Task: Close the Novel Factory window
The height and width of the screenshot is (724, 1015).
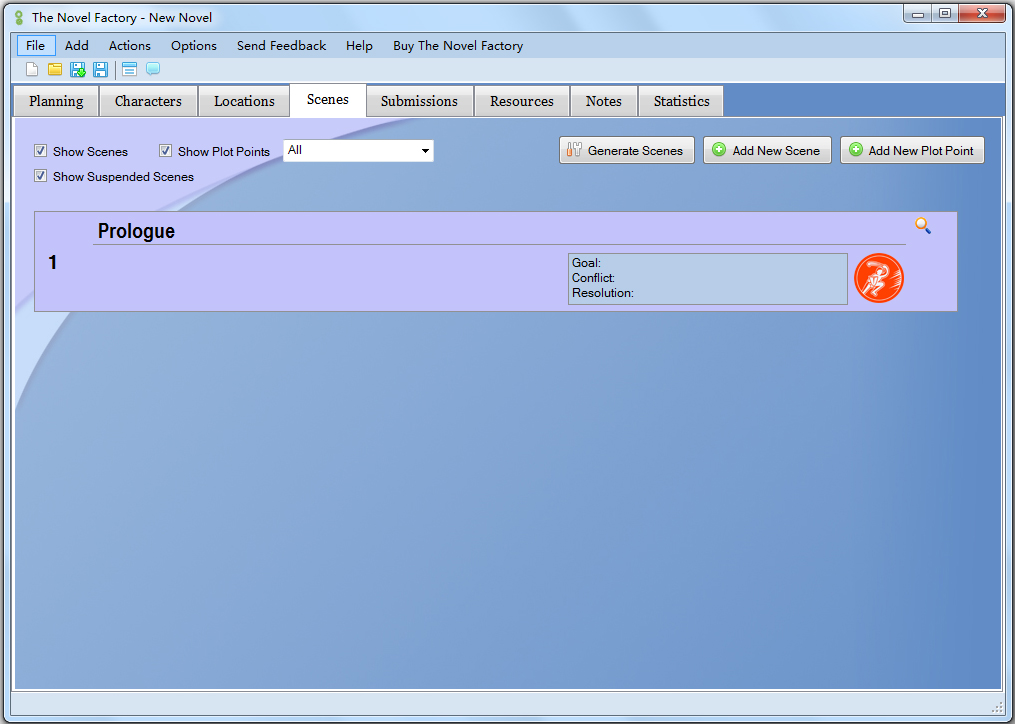Action: 982,14
